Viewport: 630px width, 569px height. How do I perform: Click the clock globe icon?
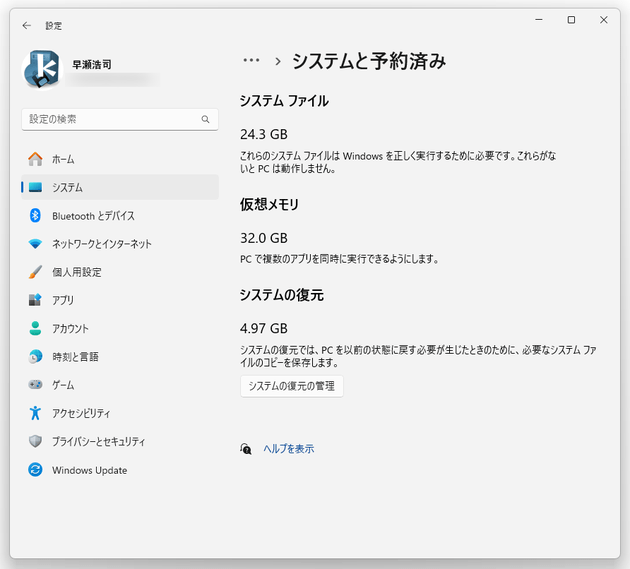point(35,357)
